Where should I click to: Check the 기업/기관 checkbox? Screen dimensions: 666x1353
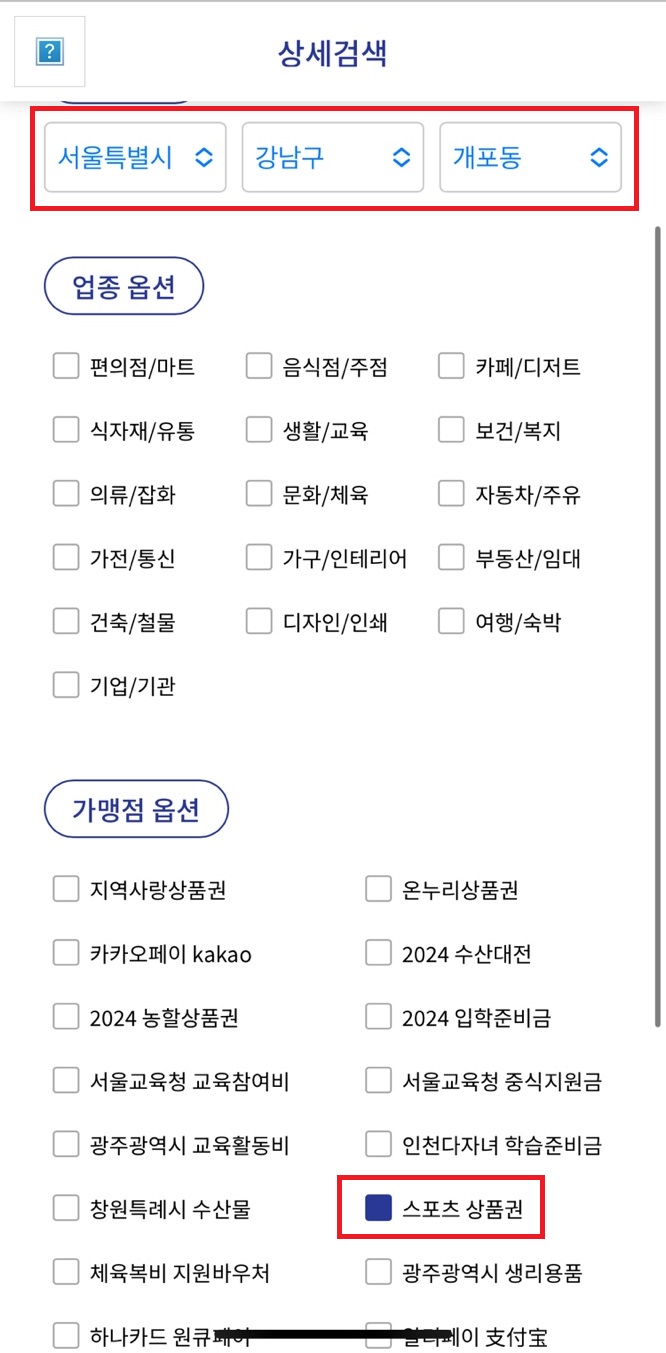pyautogui.click(x=65, y=685)
